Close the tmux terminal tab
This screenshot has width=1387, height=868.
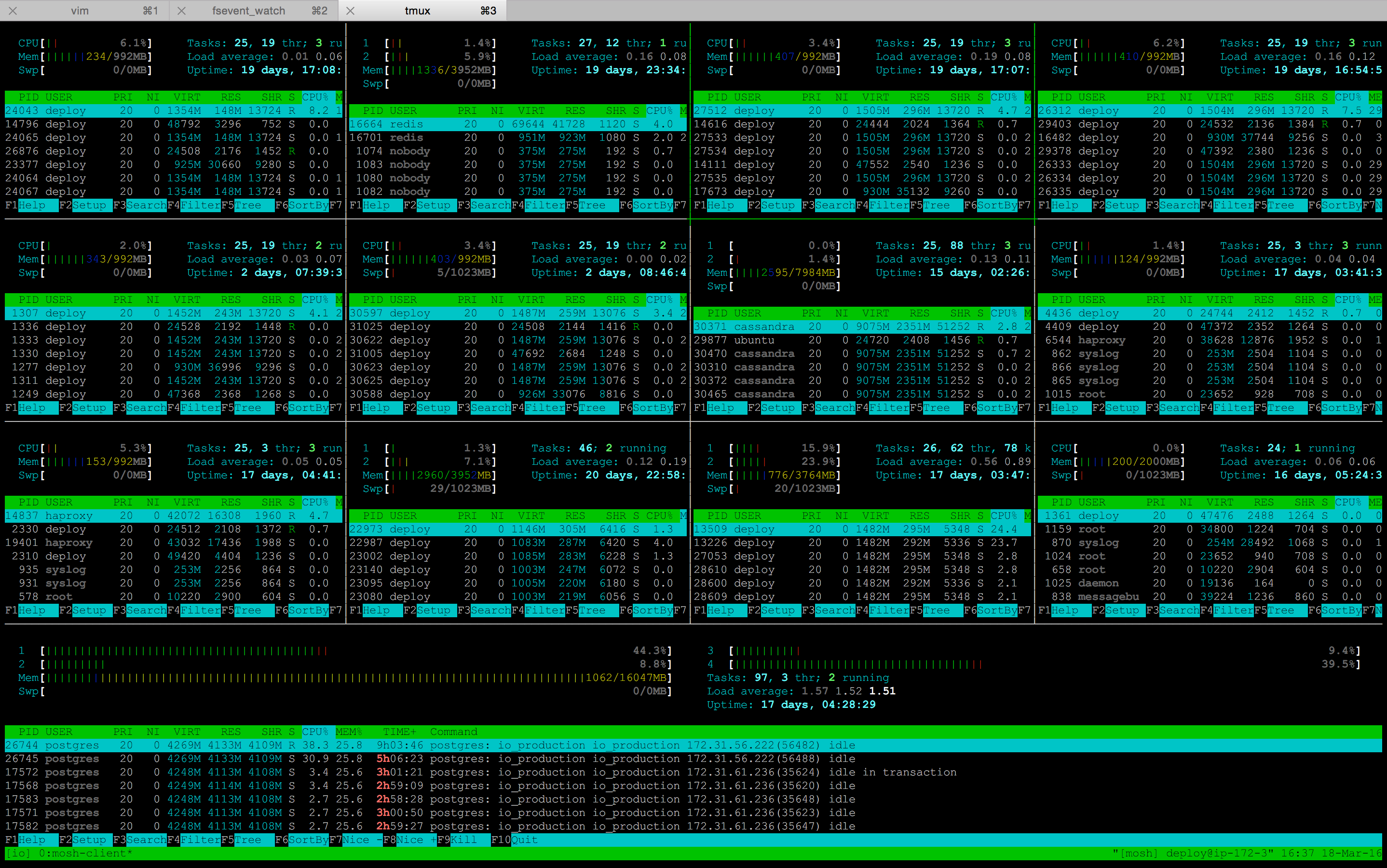point(350,10)
